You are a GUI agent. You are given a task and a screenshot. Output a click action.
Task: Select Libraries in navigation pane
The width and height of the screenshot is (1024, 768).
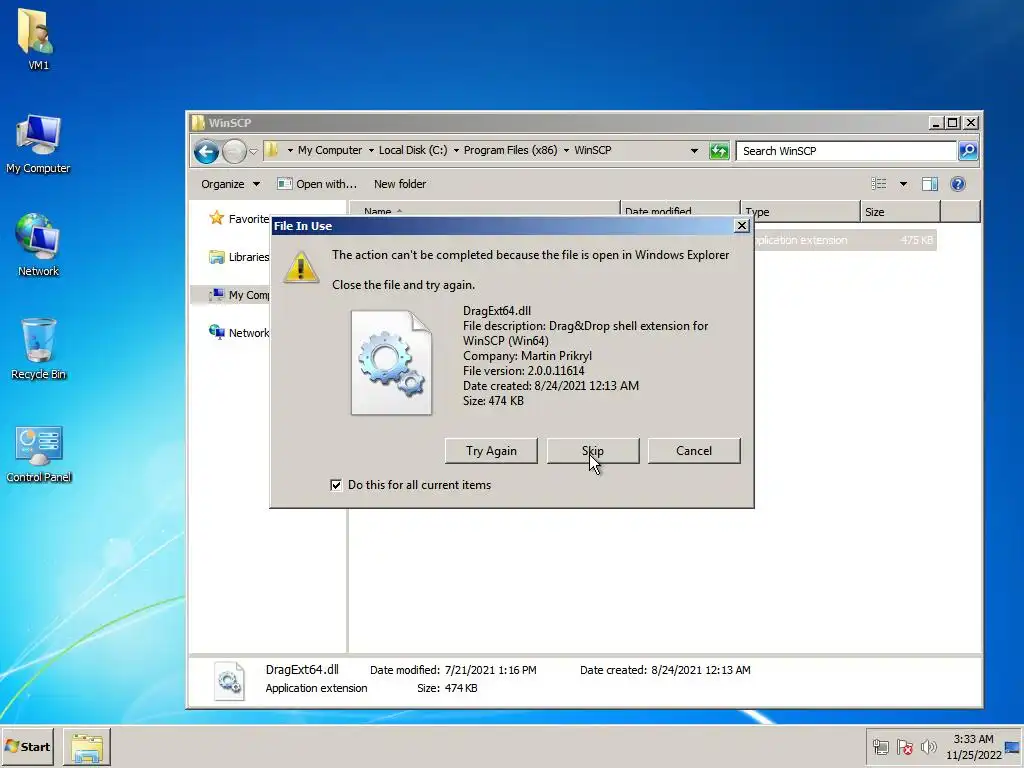click(239, 257)
